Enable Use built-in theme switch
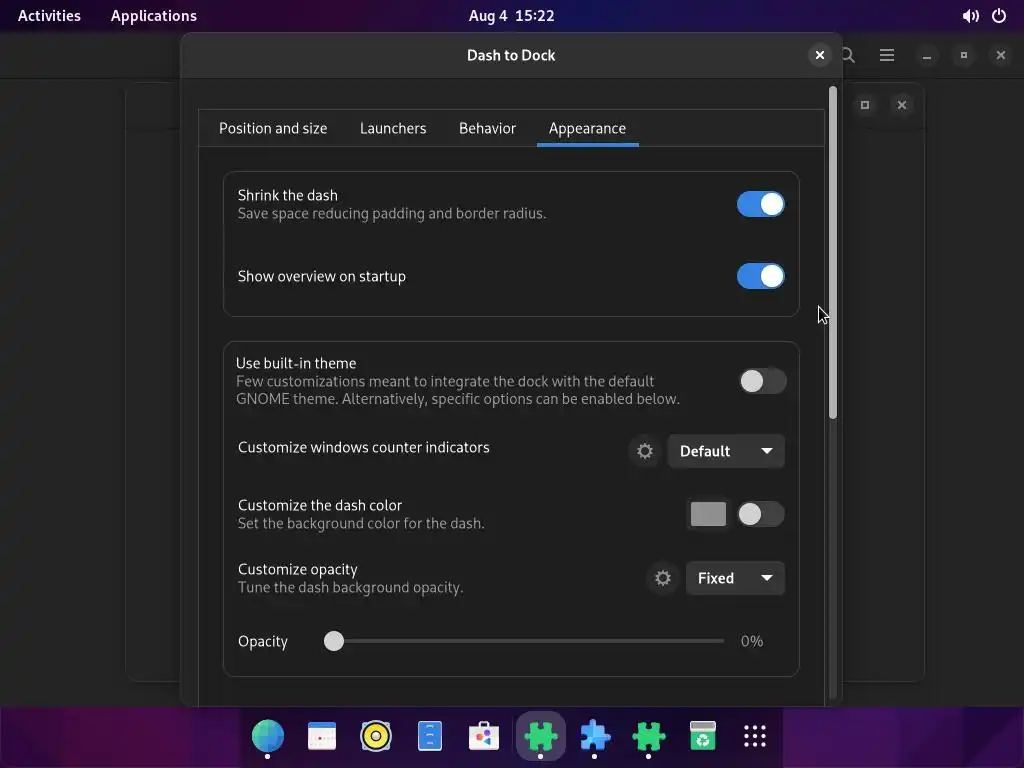The width and height of the screenshot is (1024, 768). (762, 381)
